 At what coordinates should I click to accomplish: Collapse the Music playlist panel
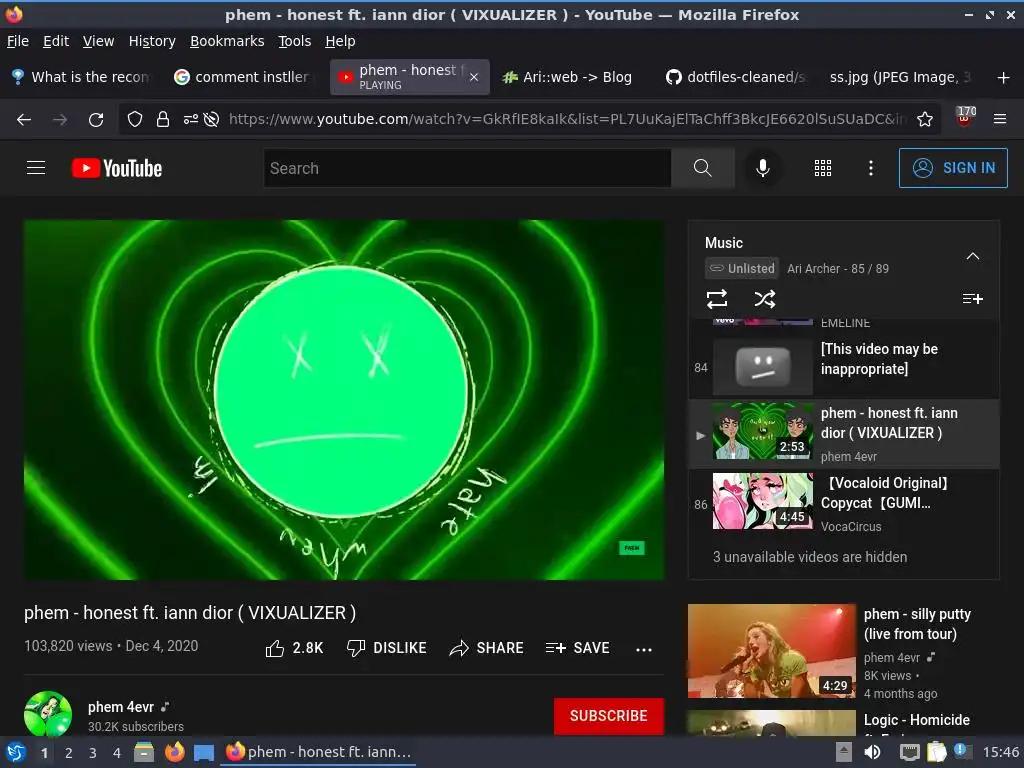(972, 256)
